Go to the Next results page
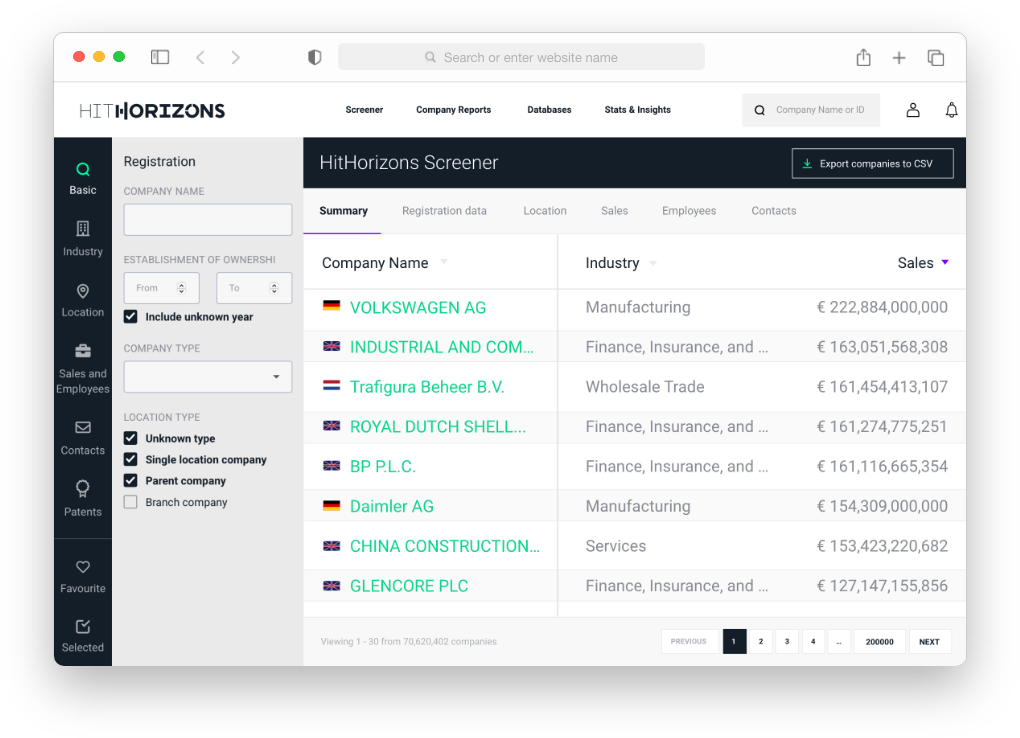1020x738 pixels. 930,642
